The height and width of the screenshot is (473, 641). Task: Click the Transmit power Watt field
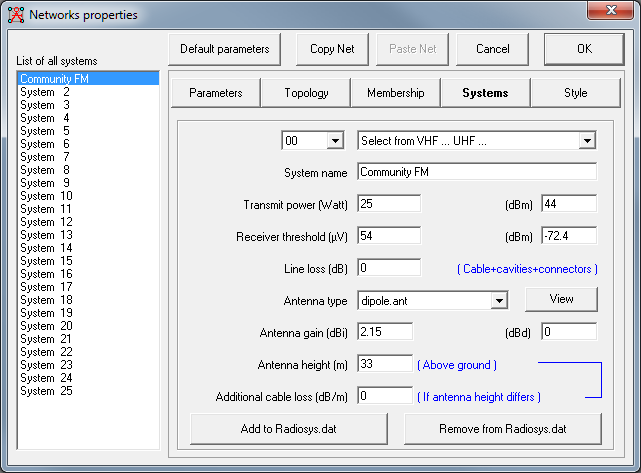click(x=389, y=204)
